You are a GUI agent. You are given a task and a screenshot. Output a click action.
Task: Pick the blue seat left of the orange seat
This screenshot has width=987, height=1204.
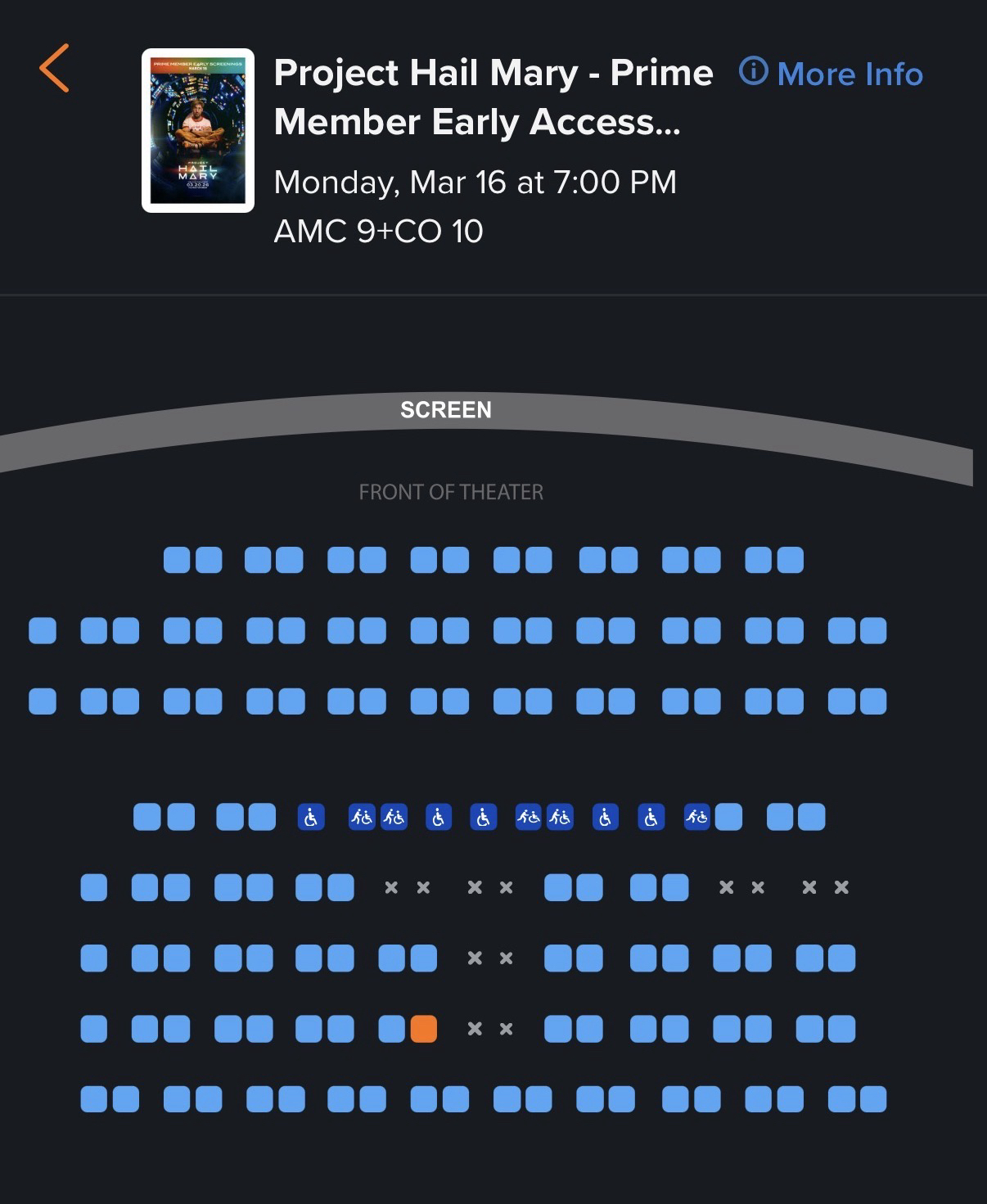(392, 1029)
